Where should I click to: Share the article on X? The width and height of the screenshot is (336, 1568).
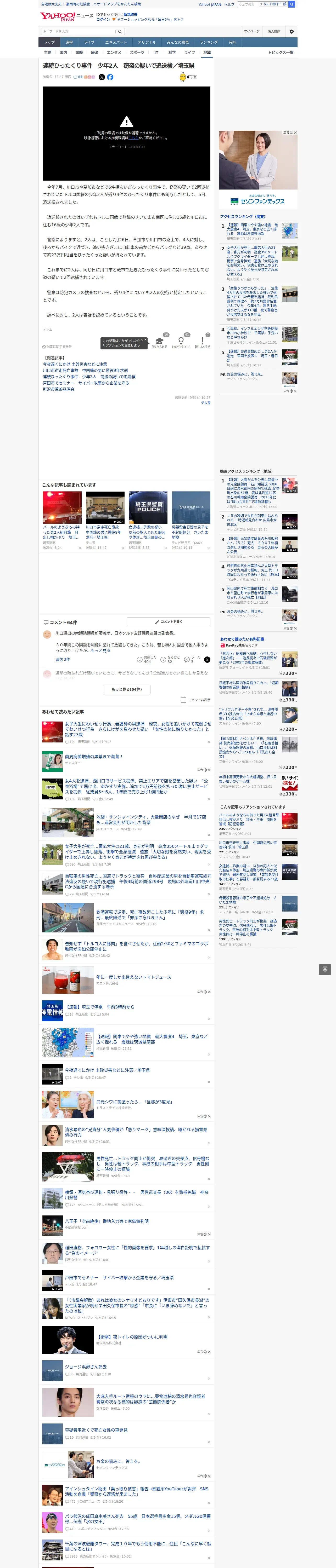pos(102,77)
